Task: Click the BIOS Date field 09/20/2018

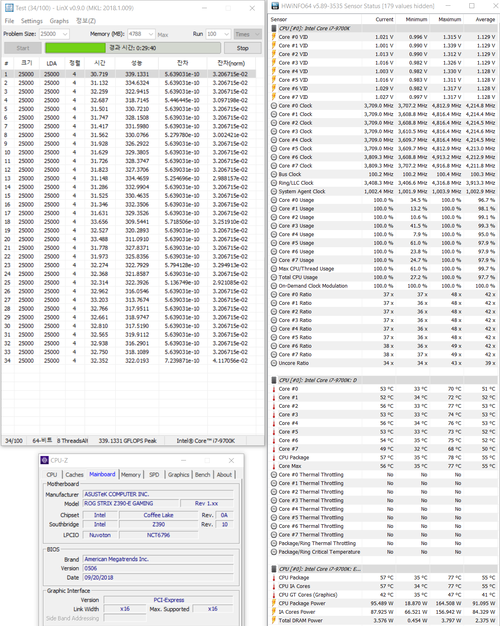Action: (158, 577)
